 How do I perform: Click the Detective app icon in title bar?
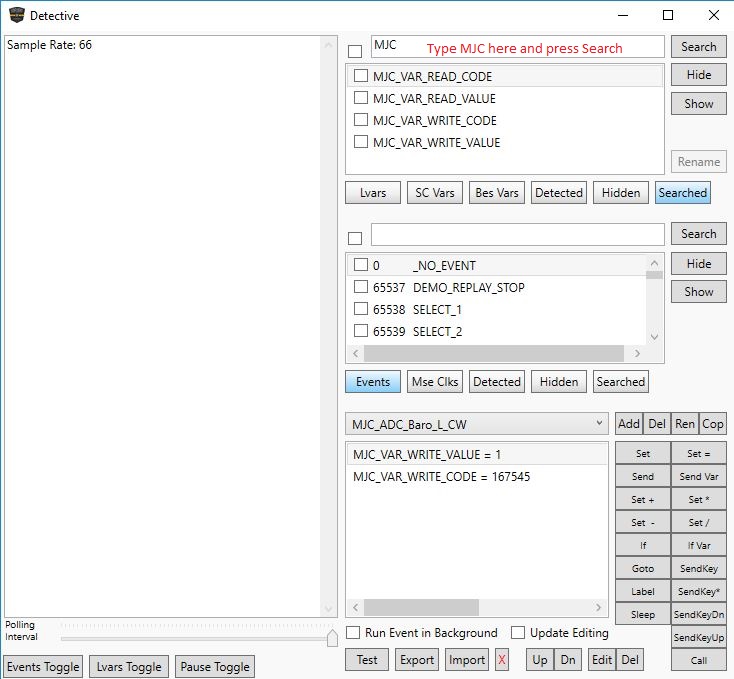pos(16,16)
